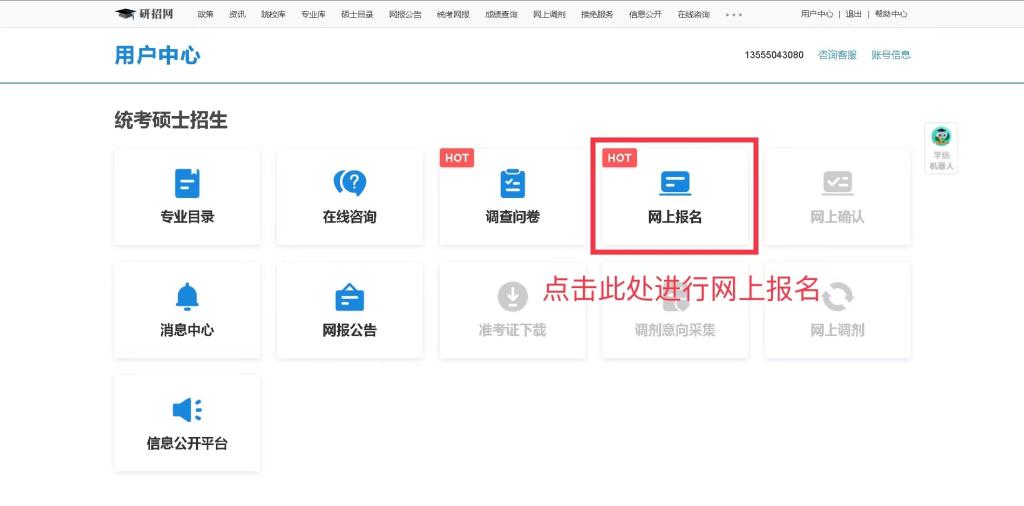Expand the more menu ellipsis in navbar
The height and width of the screenshot is (506, 1024).
point(734,15)
